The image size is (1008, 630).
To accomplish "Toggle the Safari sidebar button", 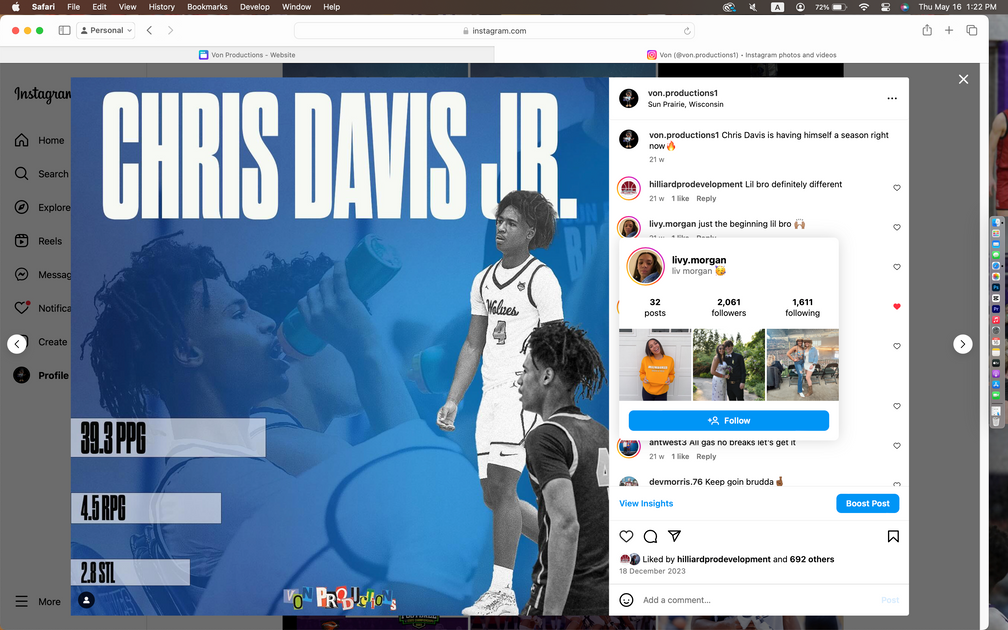I will point(64,30).
